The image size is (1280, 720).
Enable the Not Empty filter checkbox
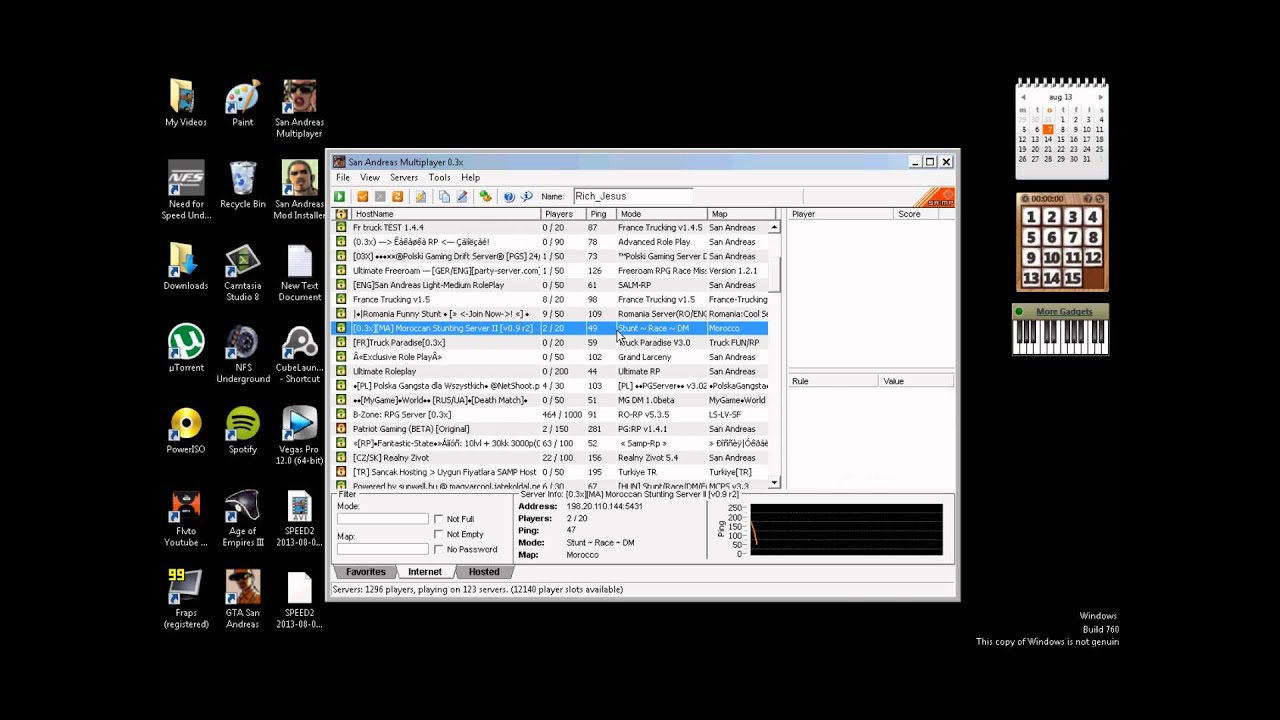pos(439,534)
